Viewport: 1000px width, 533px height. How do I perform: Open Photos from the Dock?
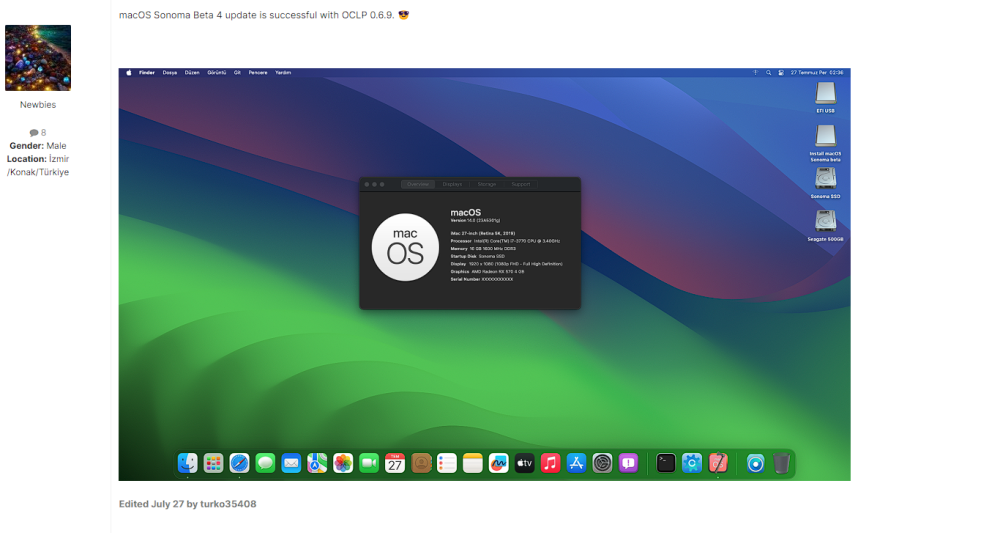click(x=343, y=464)
